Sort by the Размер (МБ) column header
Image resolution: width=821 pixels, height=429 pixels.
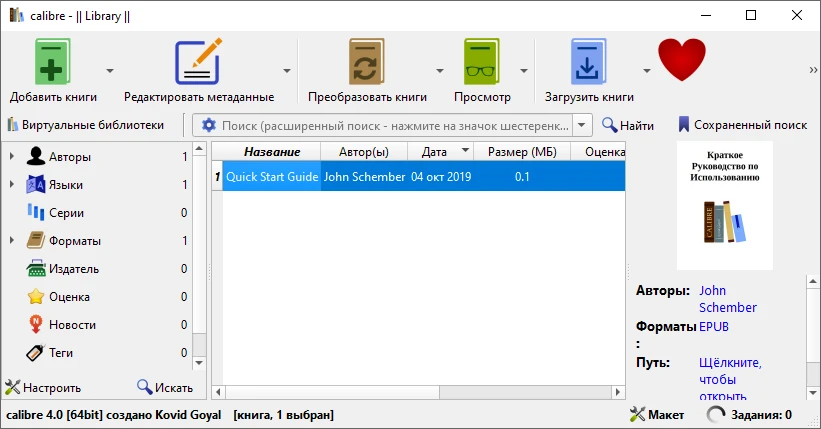(x=521, y=151)
